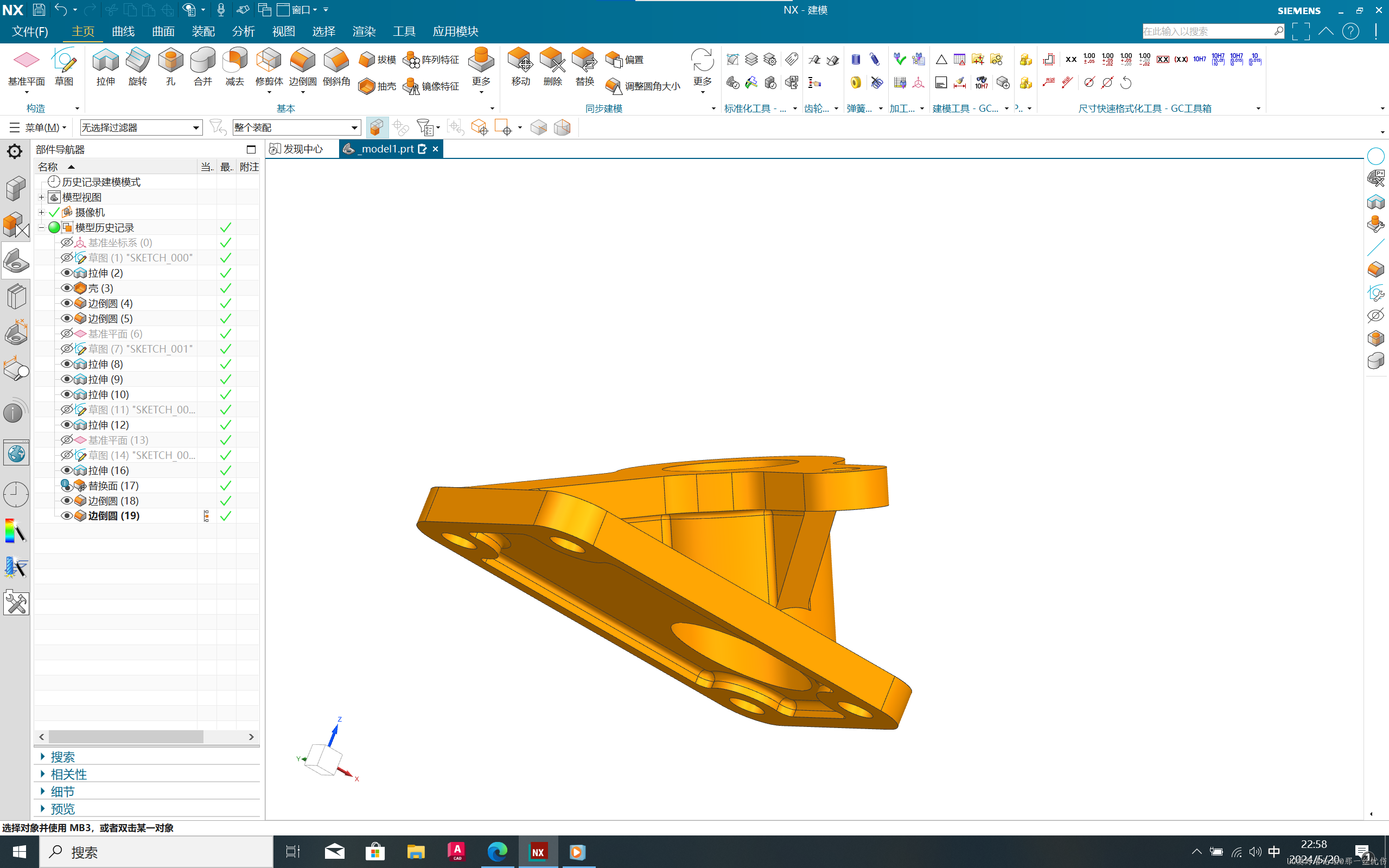Viewport: 1389px width, 868px height.
Task: Toggle visibility eye of 壳 (3)
Action: click(67, 288)
